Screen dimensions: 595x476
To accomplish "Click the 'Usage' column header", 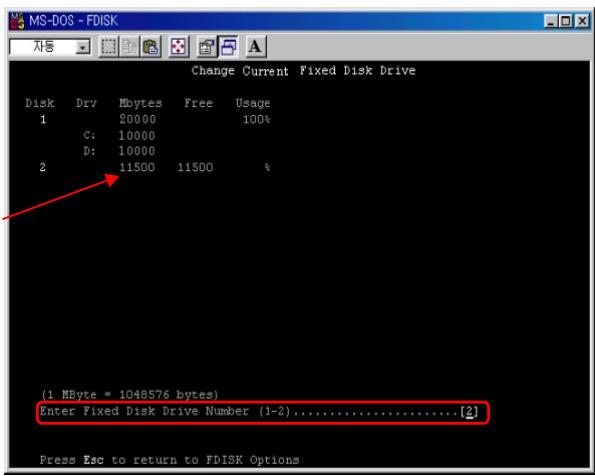I will (253, 104).
